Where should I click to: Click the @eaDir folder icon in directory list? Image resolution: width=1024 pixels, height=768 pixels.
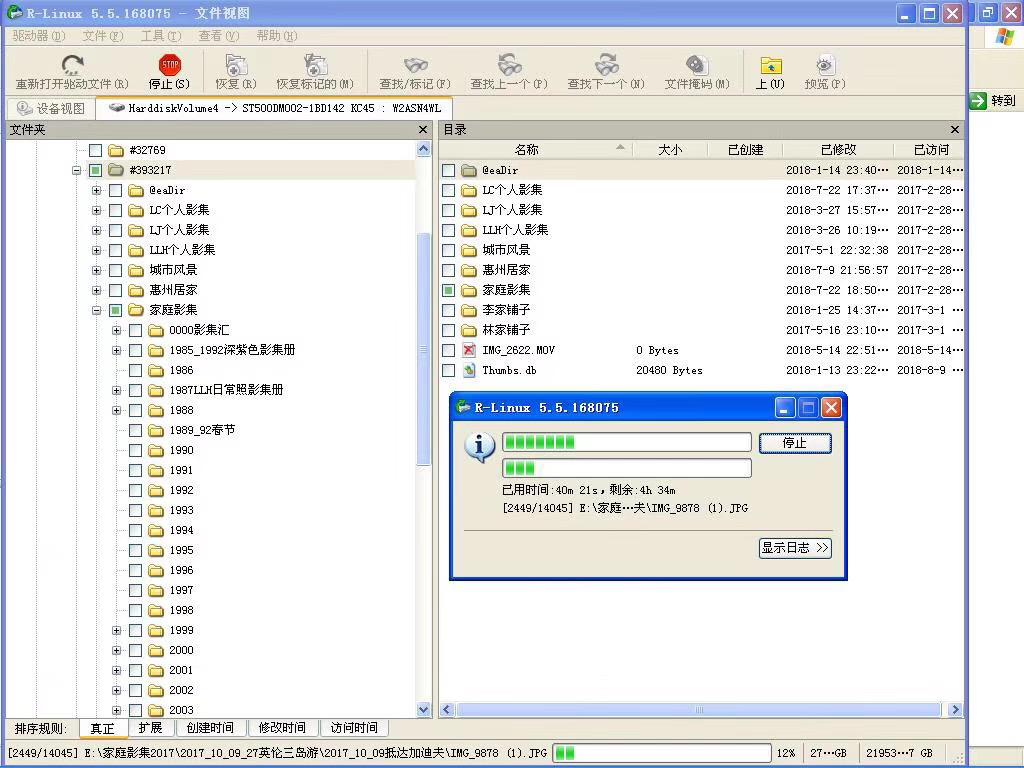[468, 170]
